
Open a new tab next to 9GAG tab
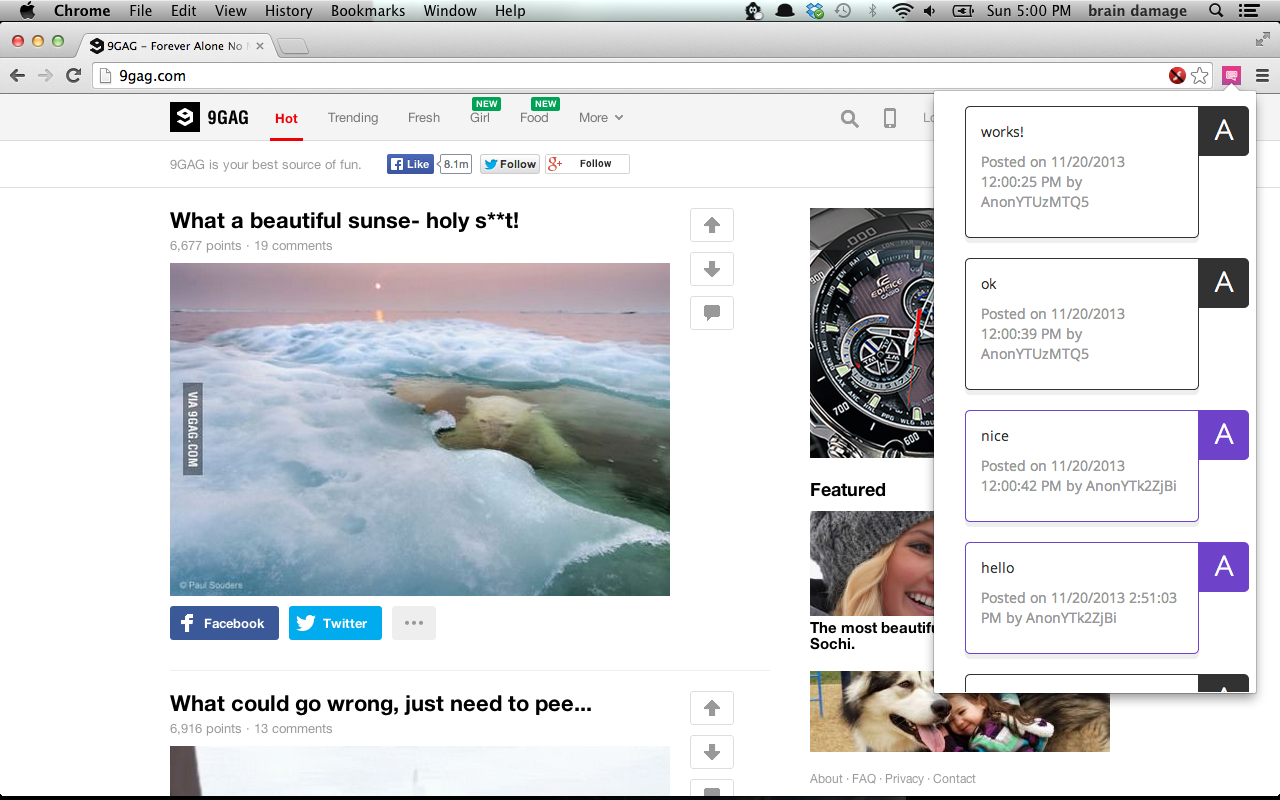292,46
